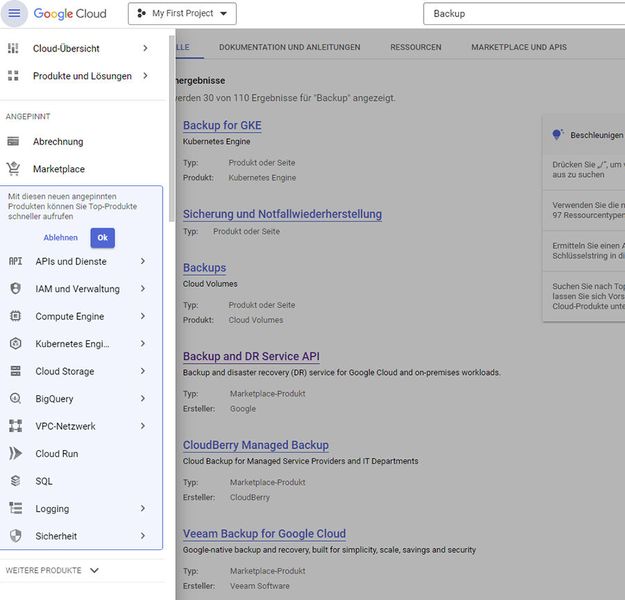Image resolution: width=625 pixels, height=600 pixels.
Task: Click the IAM und Verwaltung shield icon
Action: [16, 289]
